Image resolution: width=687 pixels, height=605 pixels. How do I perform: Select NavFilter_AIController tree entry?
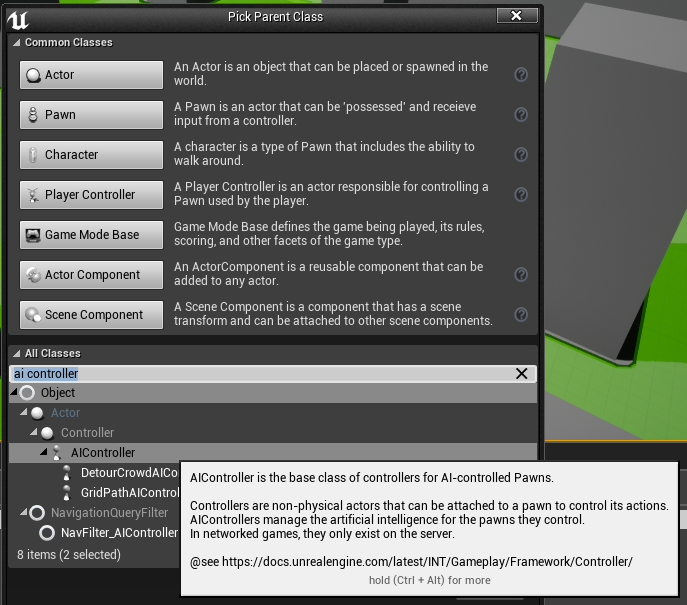pos(118,533)
